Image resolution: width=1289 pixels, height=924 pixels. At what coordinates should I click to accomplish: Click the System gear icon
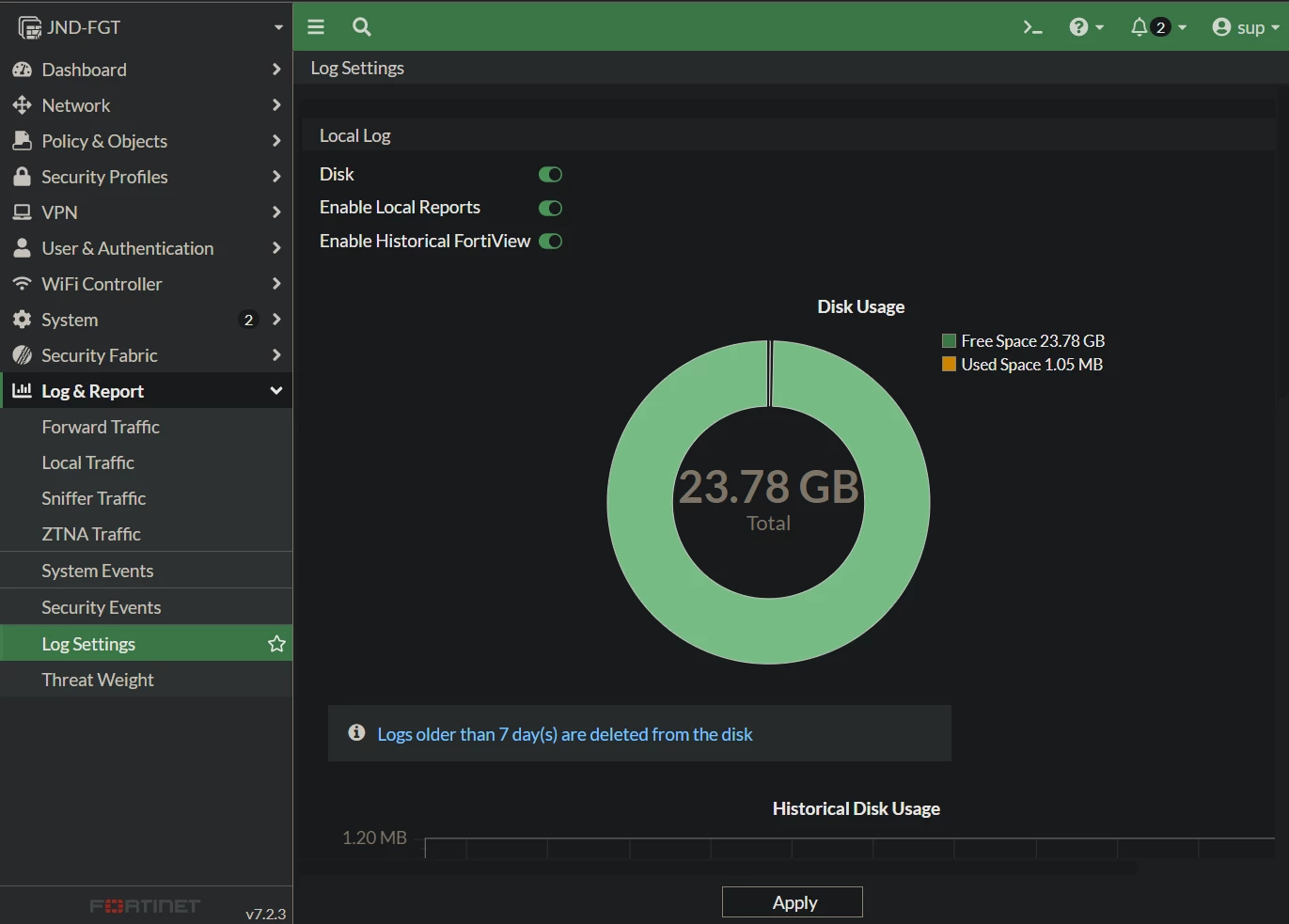tap(22, 320)
